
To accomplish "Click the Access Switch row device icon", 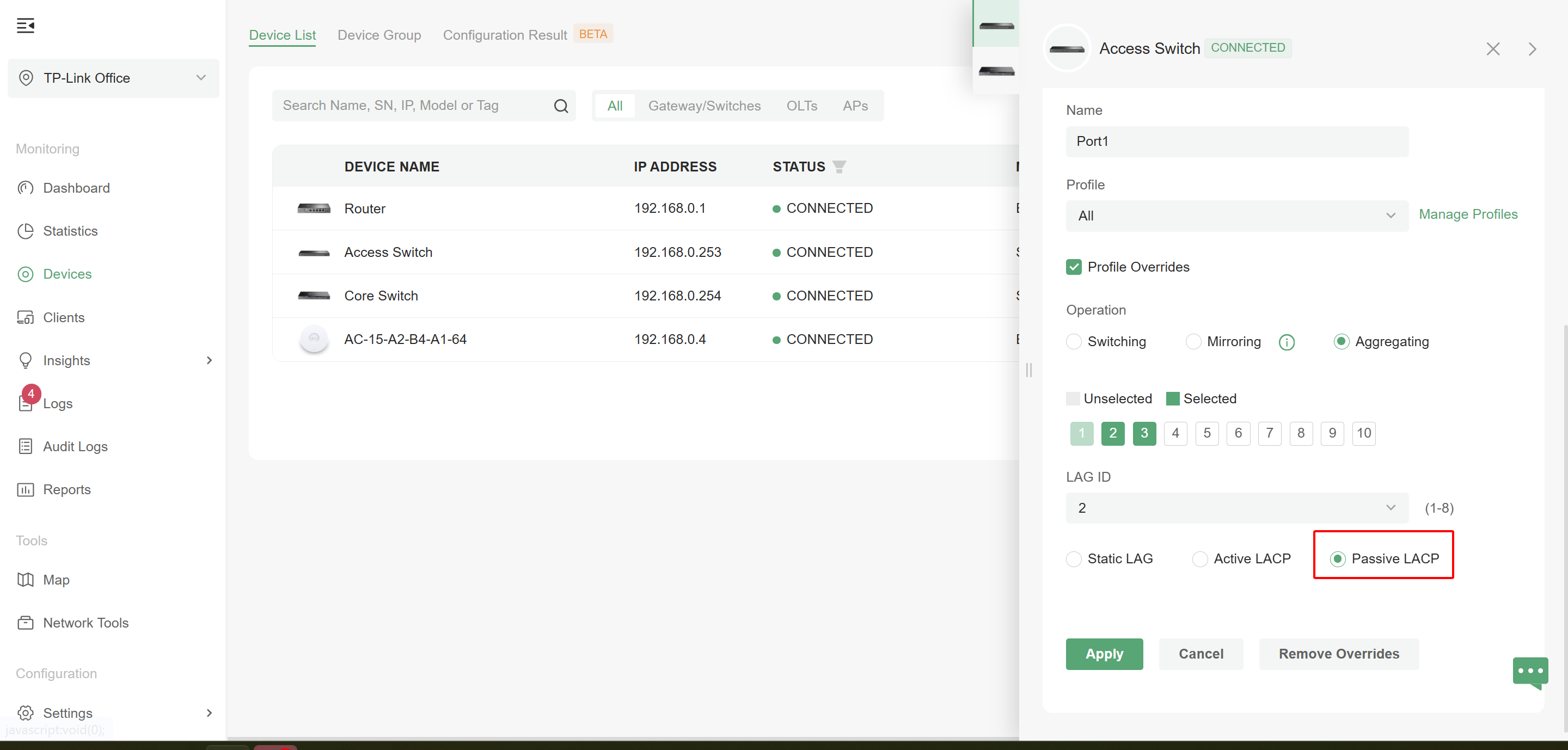I will tap(314, 253).
